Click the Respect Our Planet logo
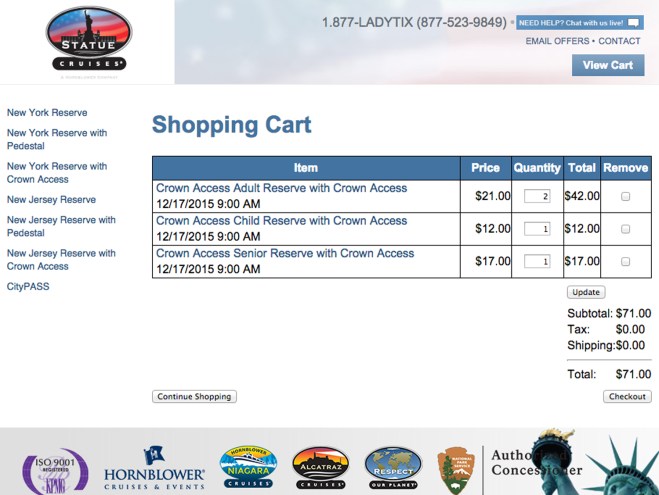The image size is (659, 495). [393, 468]
